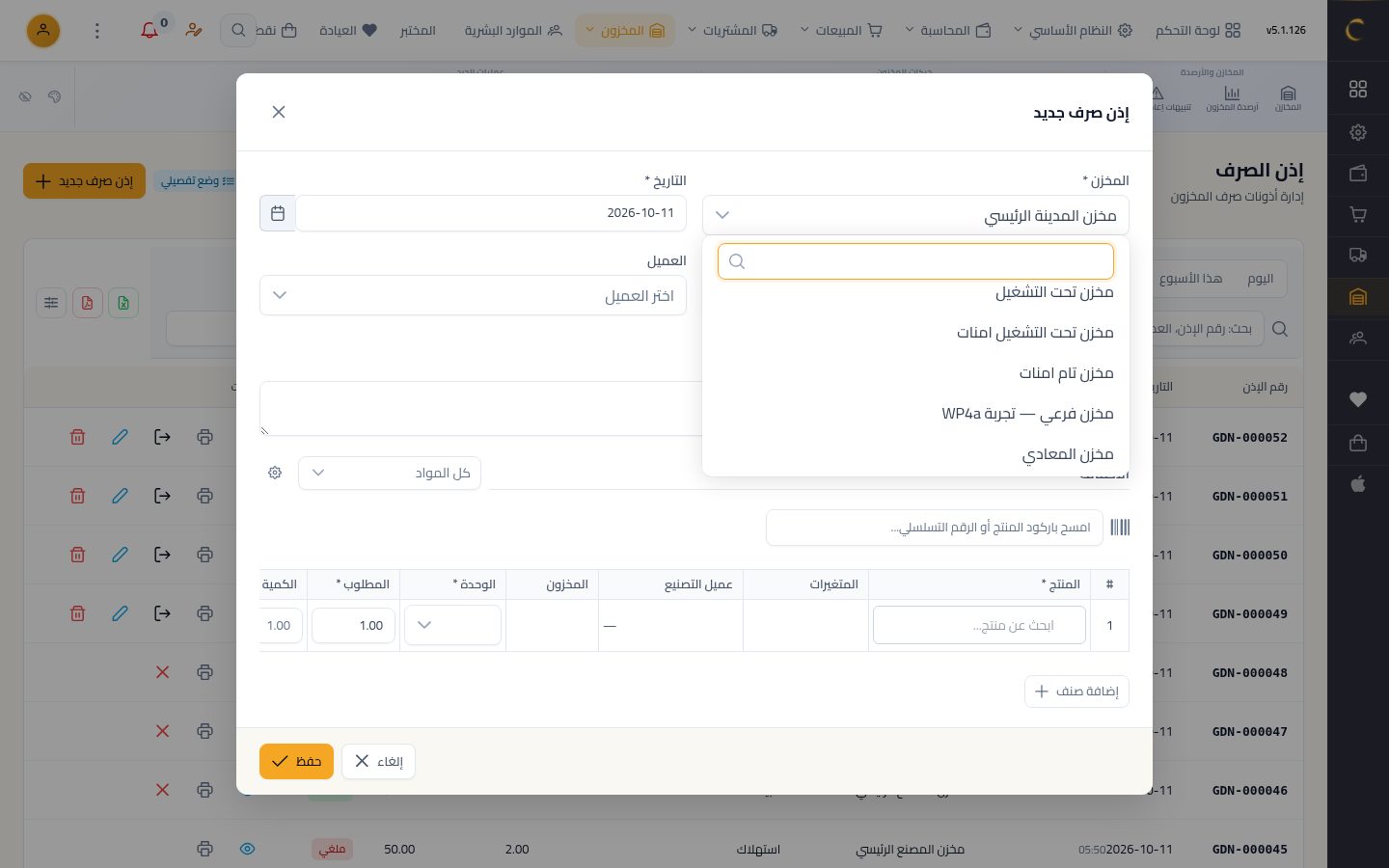The image size is (1389, 868).
Task: Open the settings gear in the right sidebar
Action: pyautogui.click(x=1358, y=132)
